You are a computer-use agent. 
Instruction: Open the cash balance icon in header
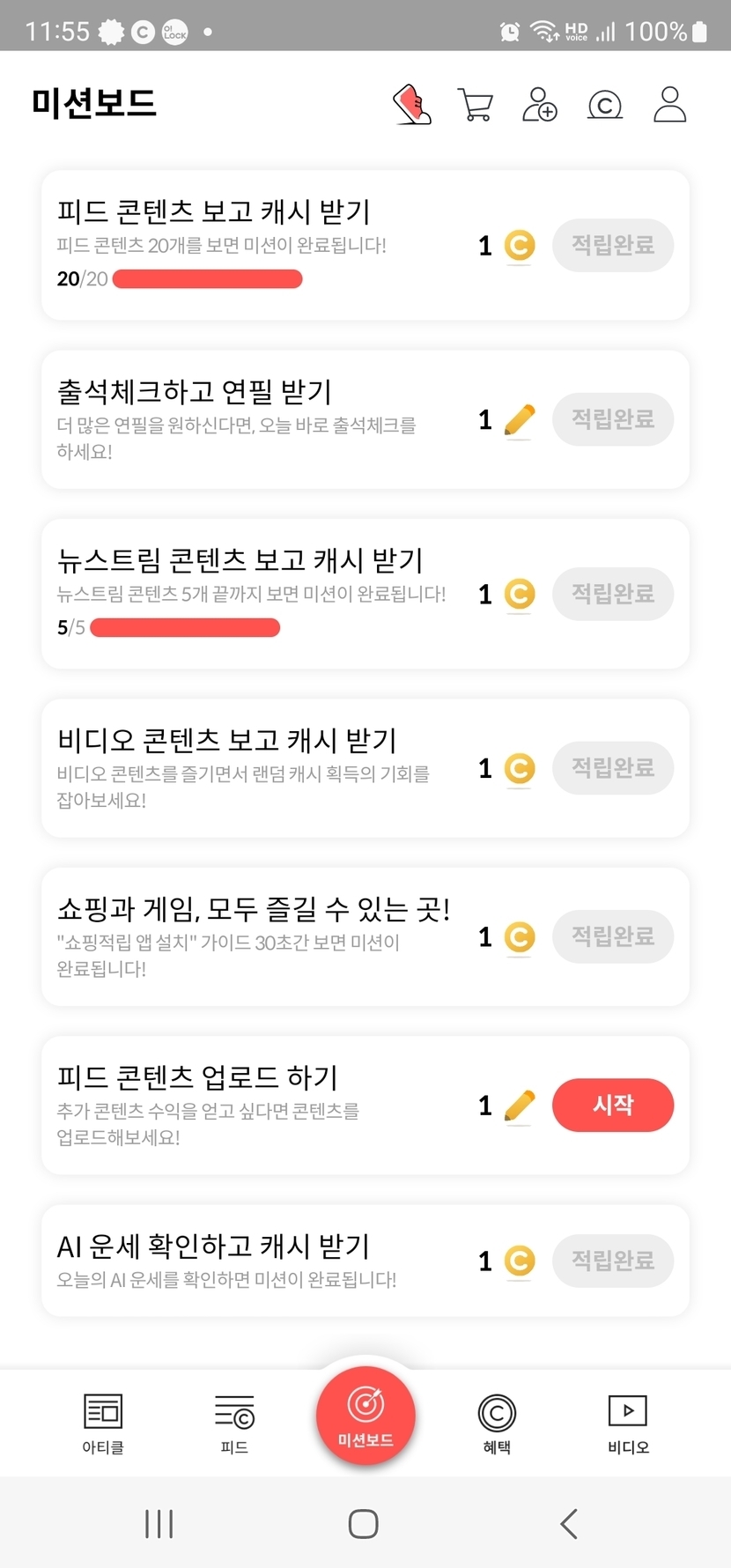click(604, 106)
